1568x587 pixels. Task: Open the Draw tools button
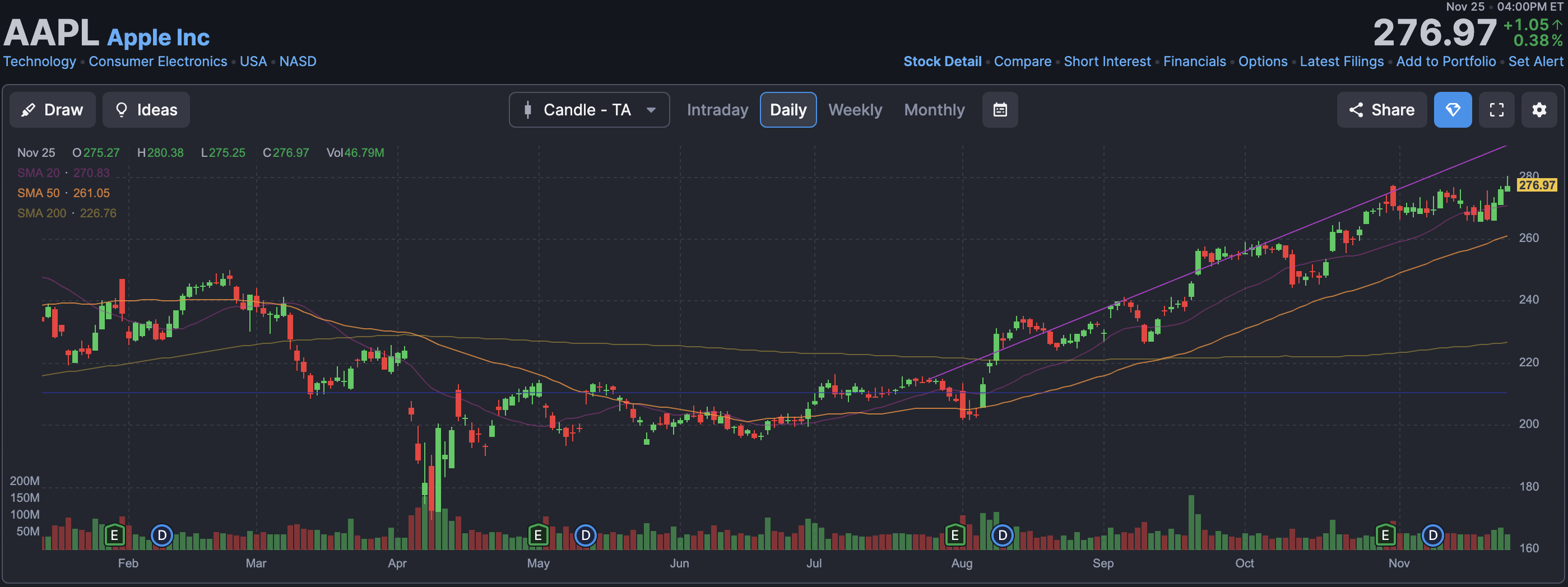[52, 109]
